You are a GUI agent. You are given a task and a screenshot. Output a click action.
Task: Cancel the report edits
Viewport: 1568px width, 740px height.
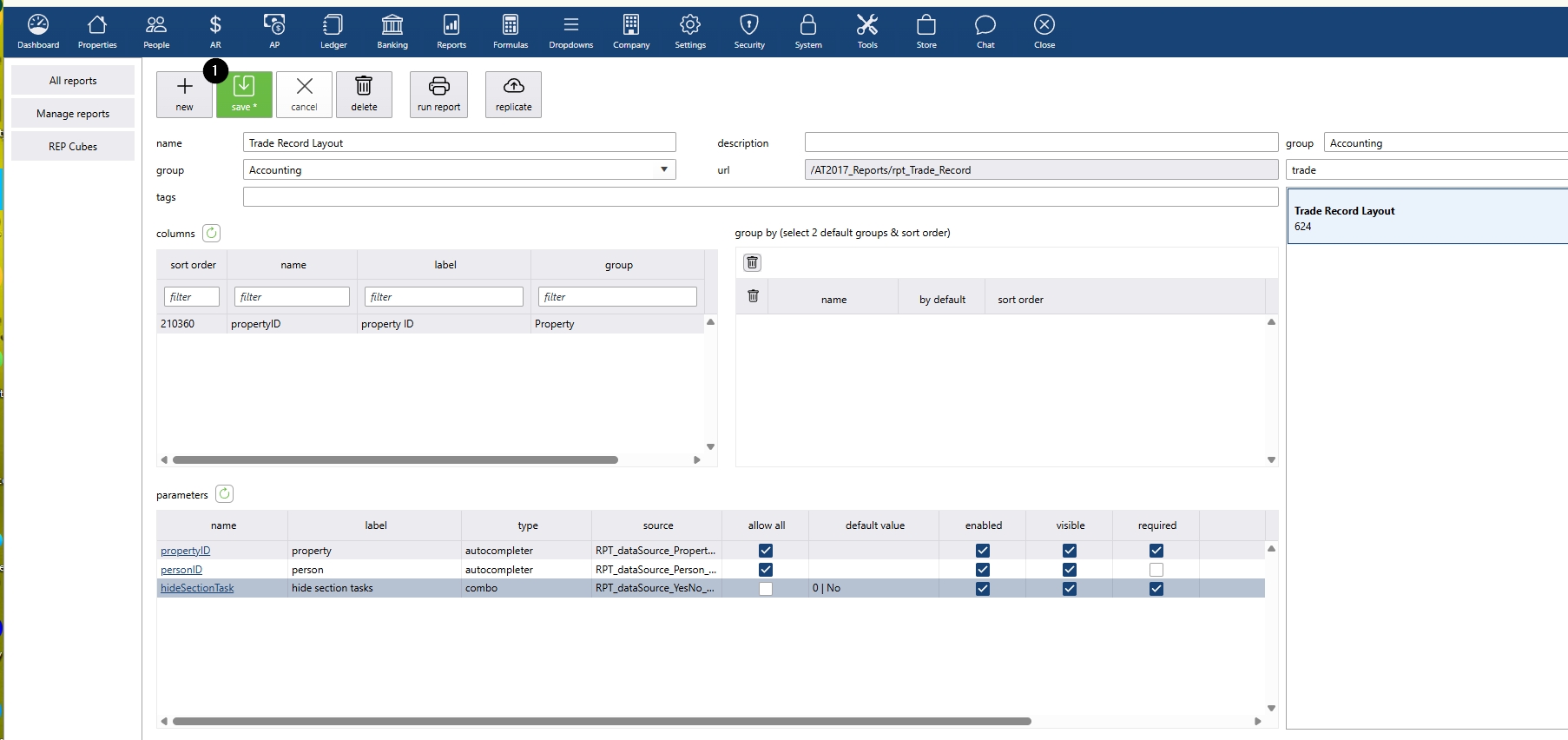click(x=304, y=94)
